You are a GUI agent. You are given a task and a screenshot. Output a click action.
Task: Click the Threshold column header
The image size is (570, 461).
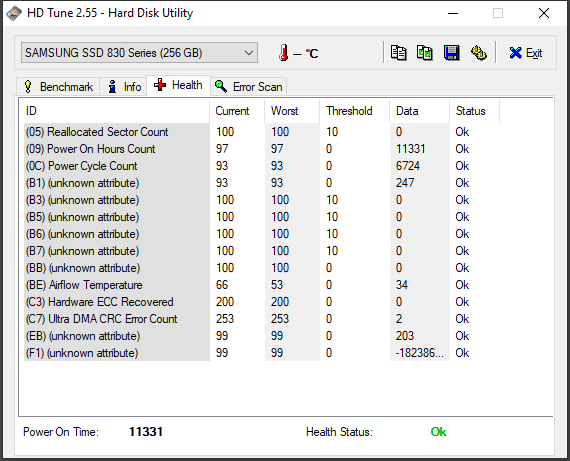(x=354, y=111)
